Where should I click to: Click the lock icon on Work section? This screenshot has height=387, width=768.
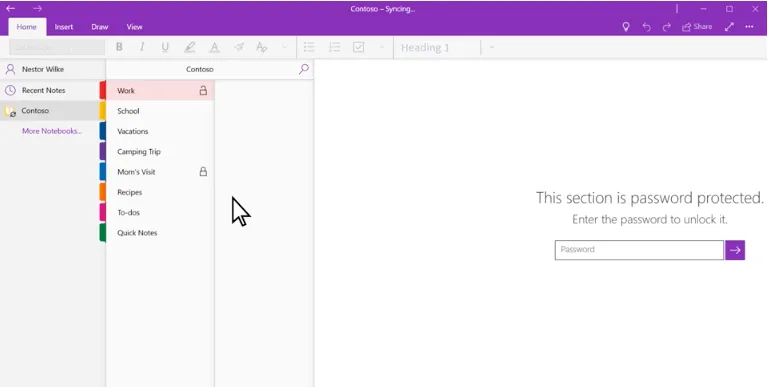coord(203,90)
